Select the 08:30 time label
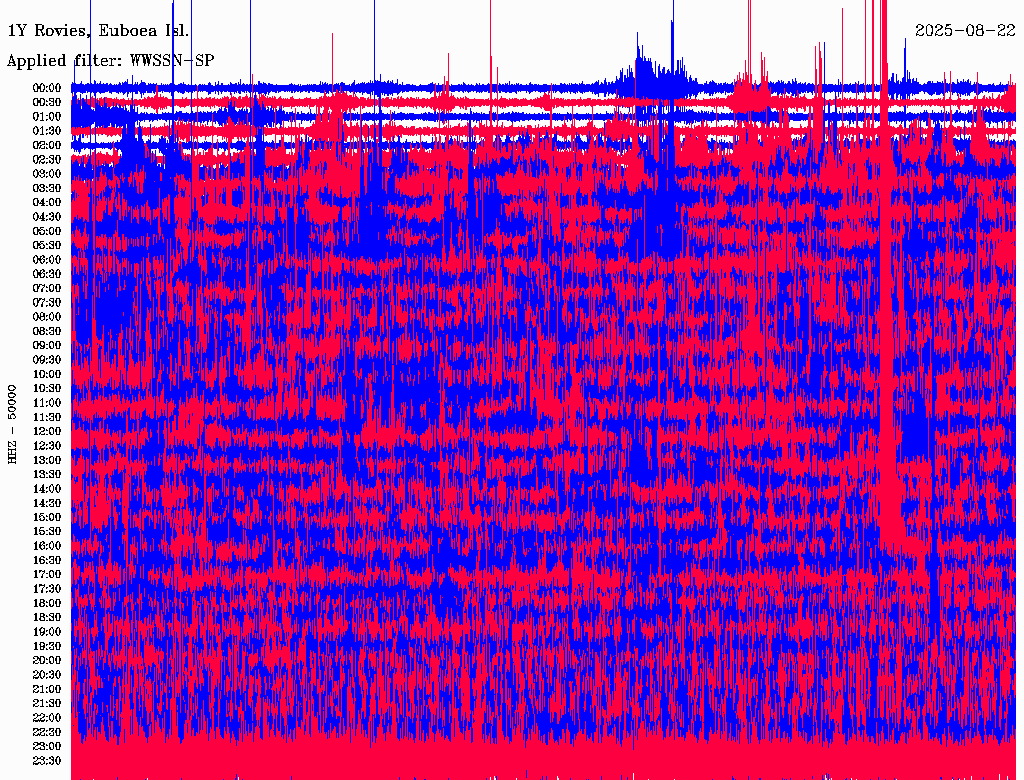The height and width of the screenshot is (780, 1024). pyautogui.click(x=47, y=331)
